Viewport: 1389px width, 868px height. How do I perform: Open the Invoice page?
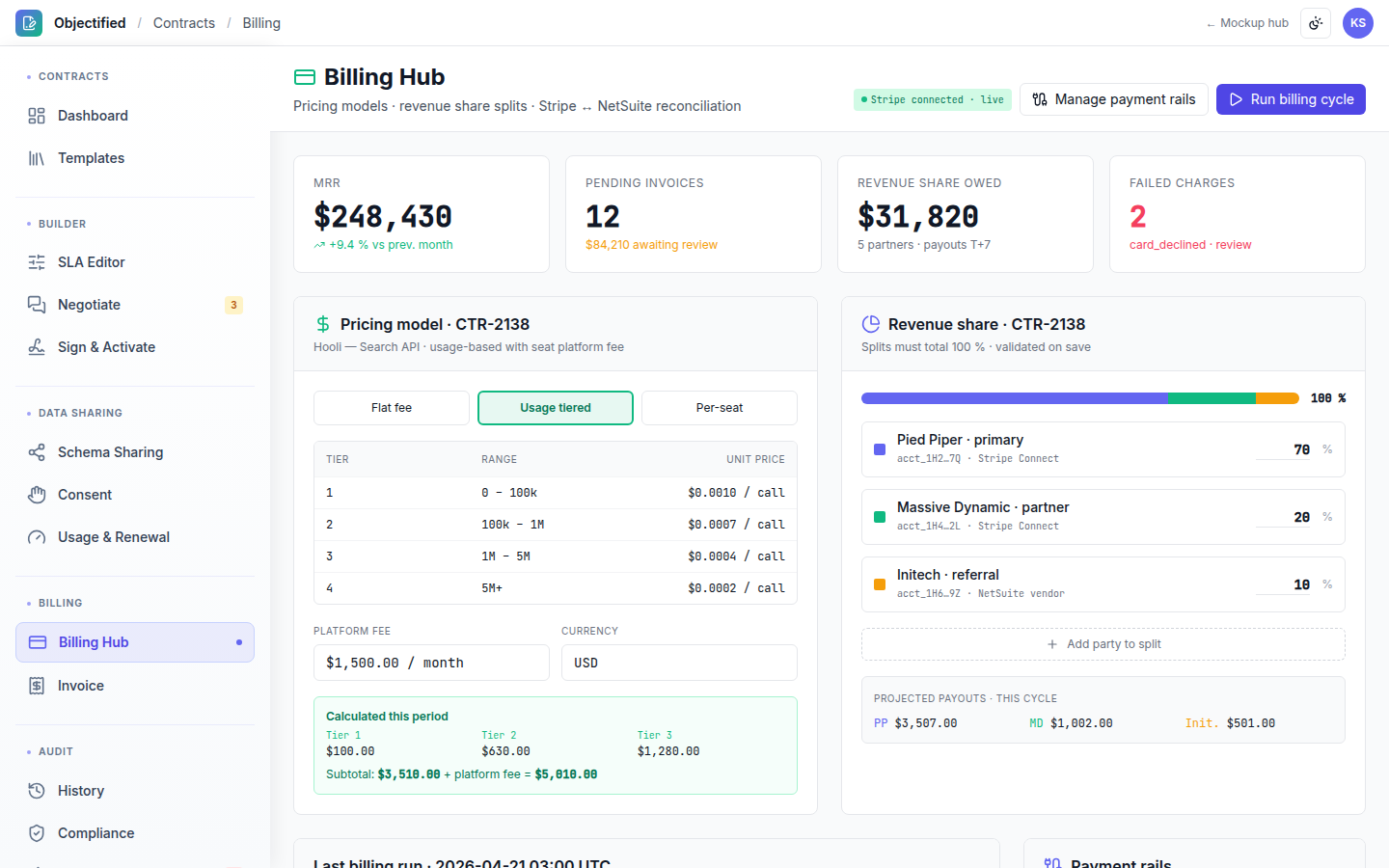tap(135, 686)
